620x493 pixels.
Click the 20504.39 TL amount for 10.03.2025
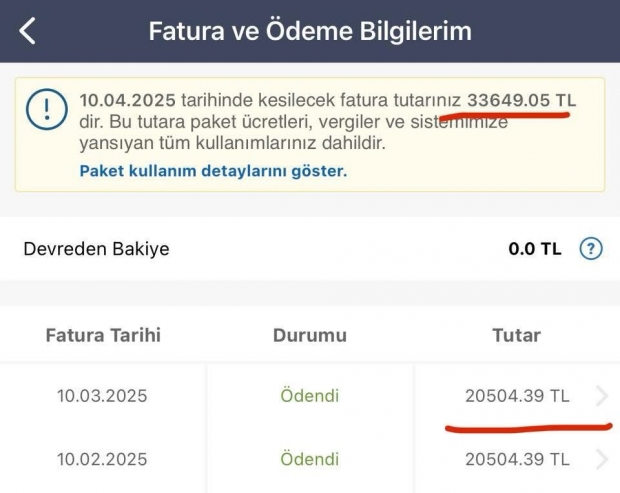click(517, 396)
